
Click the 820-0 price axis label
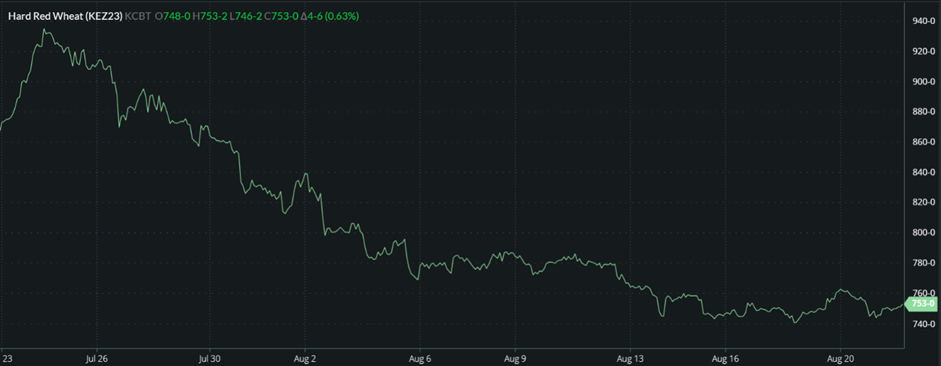point(923,202)
